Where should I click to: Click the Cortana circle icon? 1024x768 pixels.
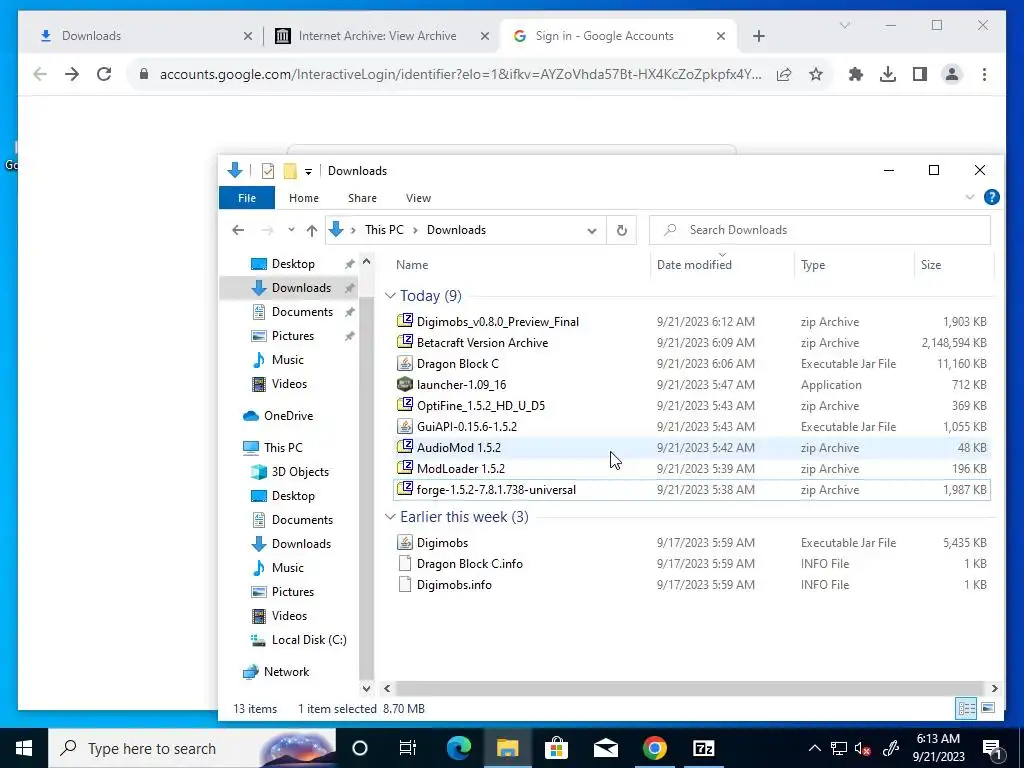[x=359, y=748]
